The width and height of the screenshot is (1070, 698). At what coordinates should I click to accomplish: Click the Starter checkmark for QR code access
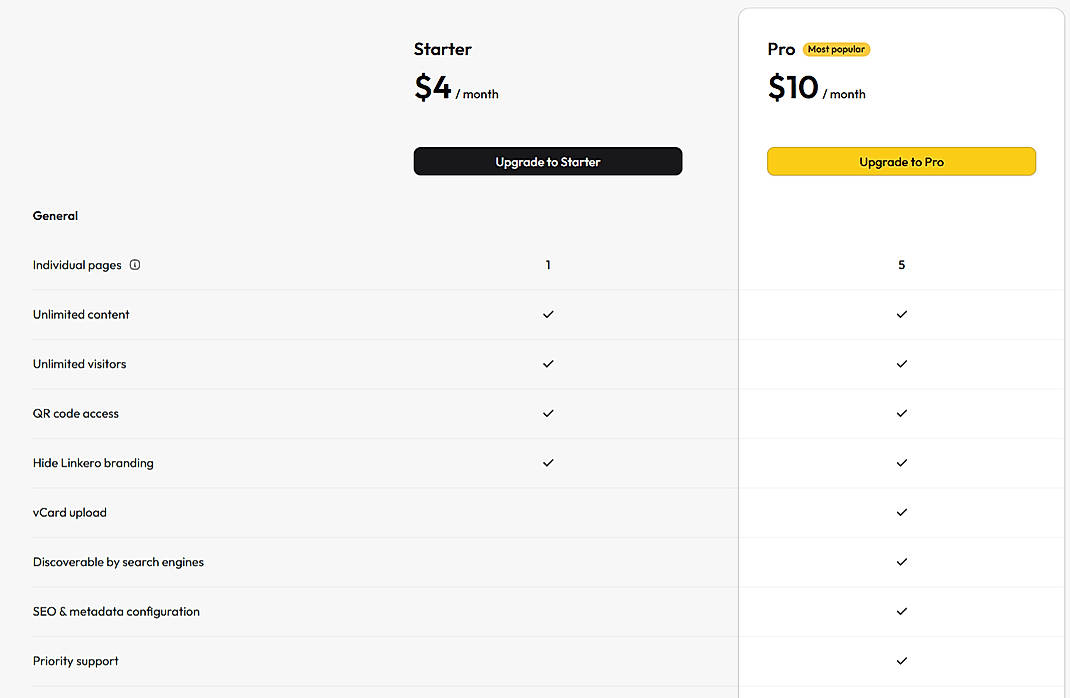tap(548, 413)
